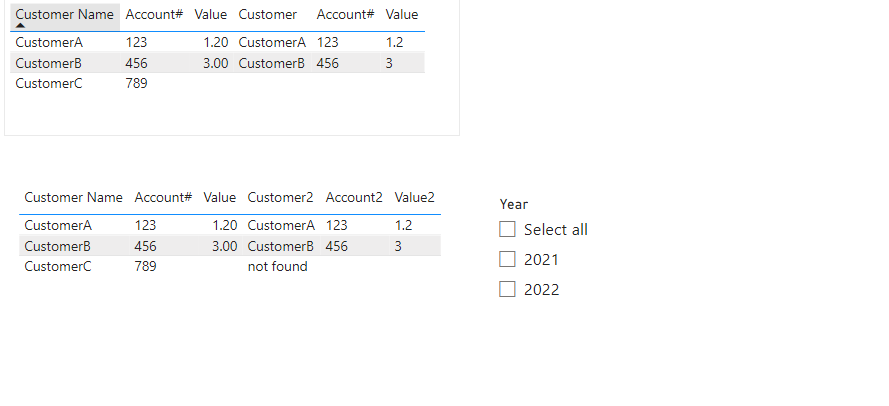Screen dimensions: 889x406
Task: Click CustomerA under Customer2 column
Action: (x=281, y=225)
